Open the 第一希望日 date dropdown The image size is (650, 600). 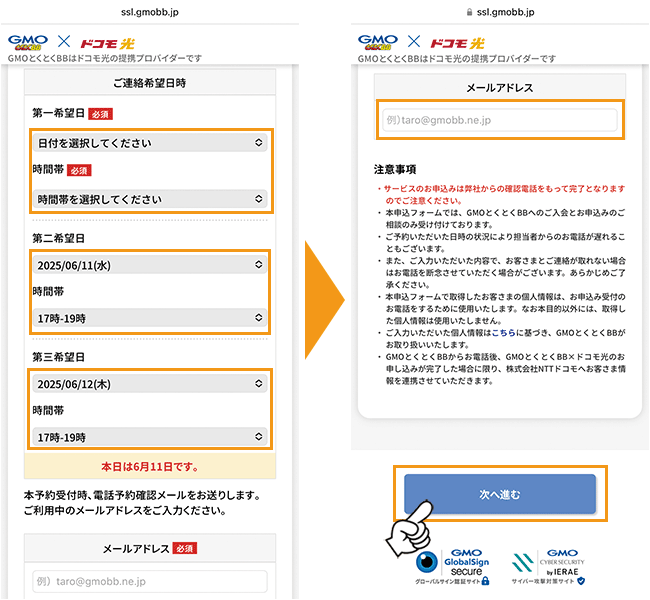click(x=149, y=143)
